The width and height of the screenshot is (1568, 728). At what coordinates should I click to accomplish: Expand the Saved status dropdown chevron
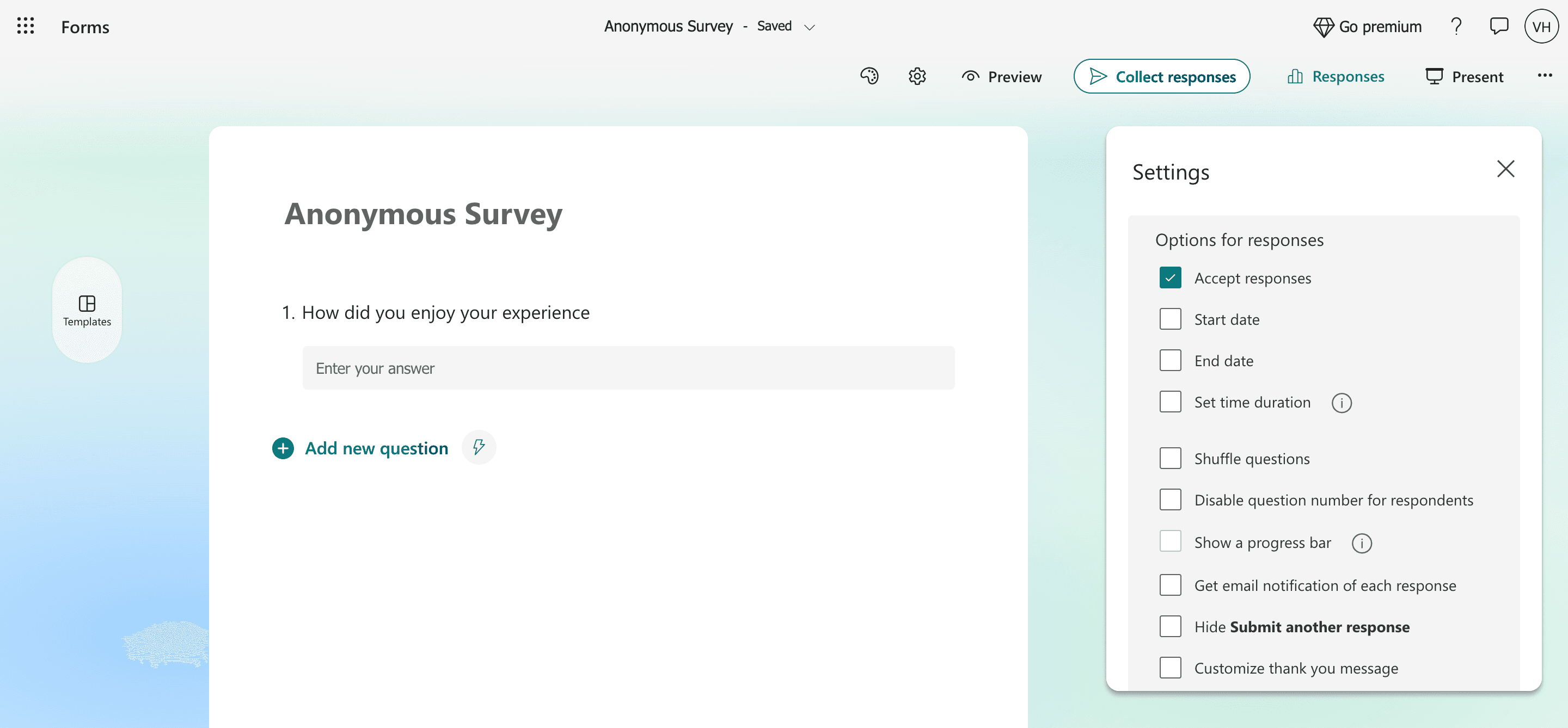click(809, 27)
